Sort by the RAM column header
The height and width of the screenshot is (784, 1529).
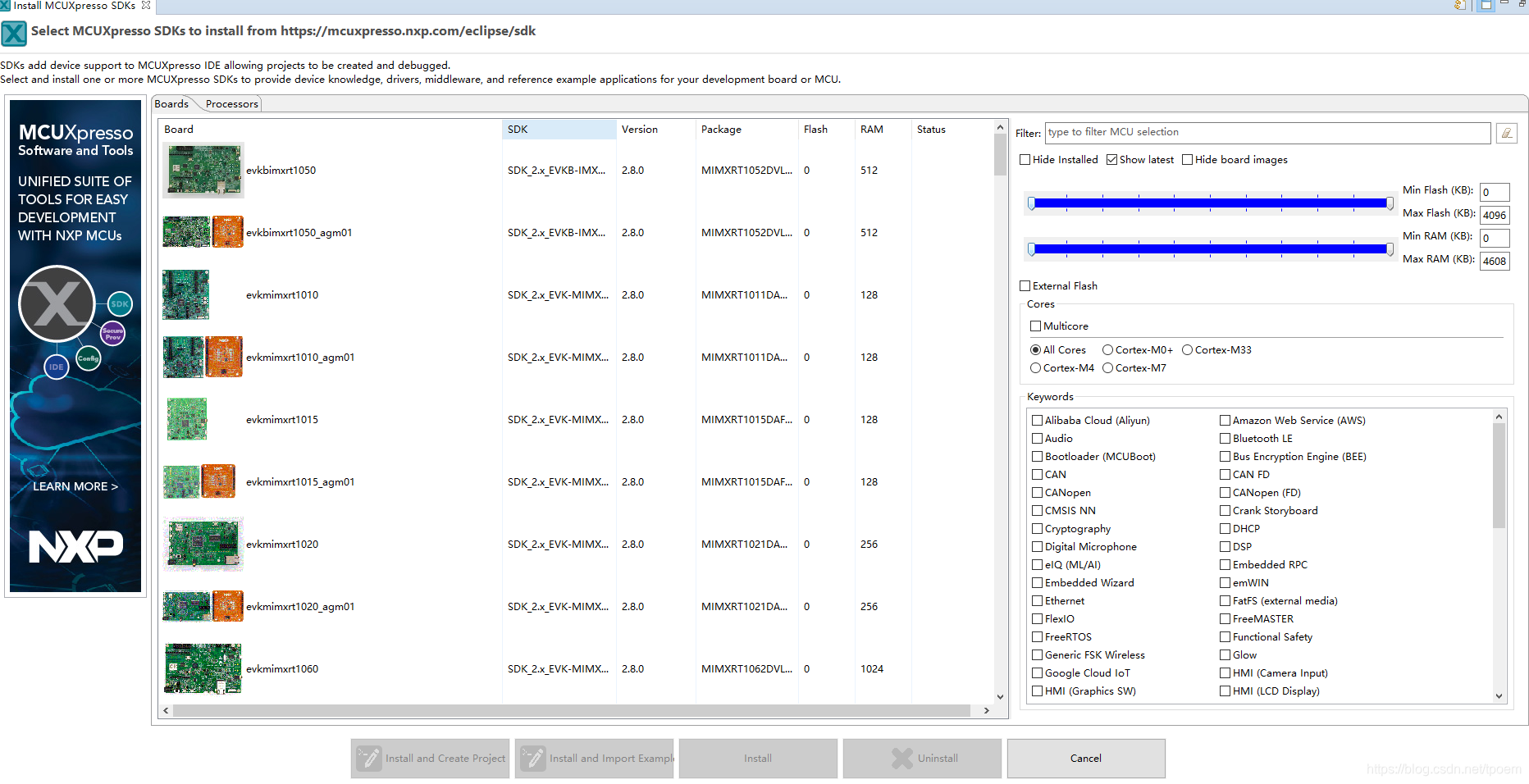click(x=883, y=130)
